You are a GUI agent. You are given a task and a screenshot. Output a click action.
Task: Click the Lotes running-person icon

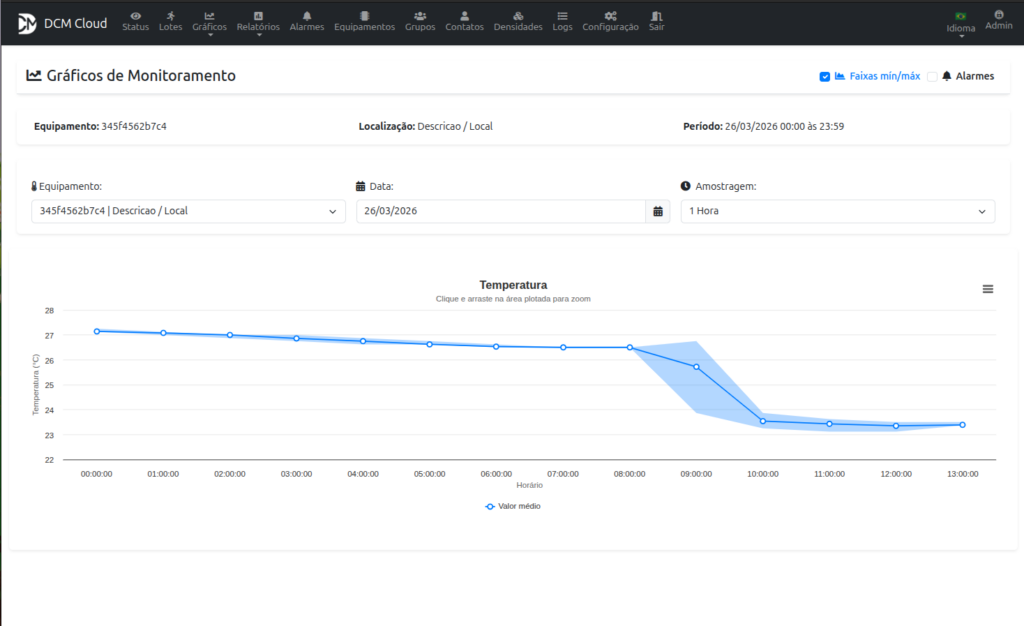171,16
